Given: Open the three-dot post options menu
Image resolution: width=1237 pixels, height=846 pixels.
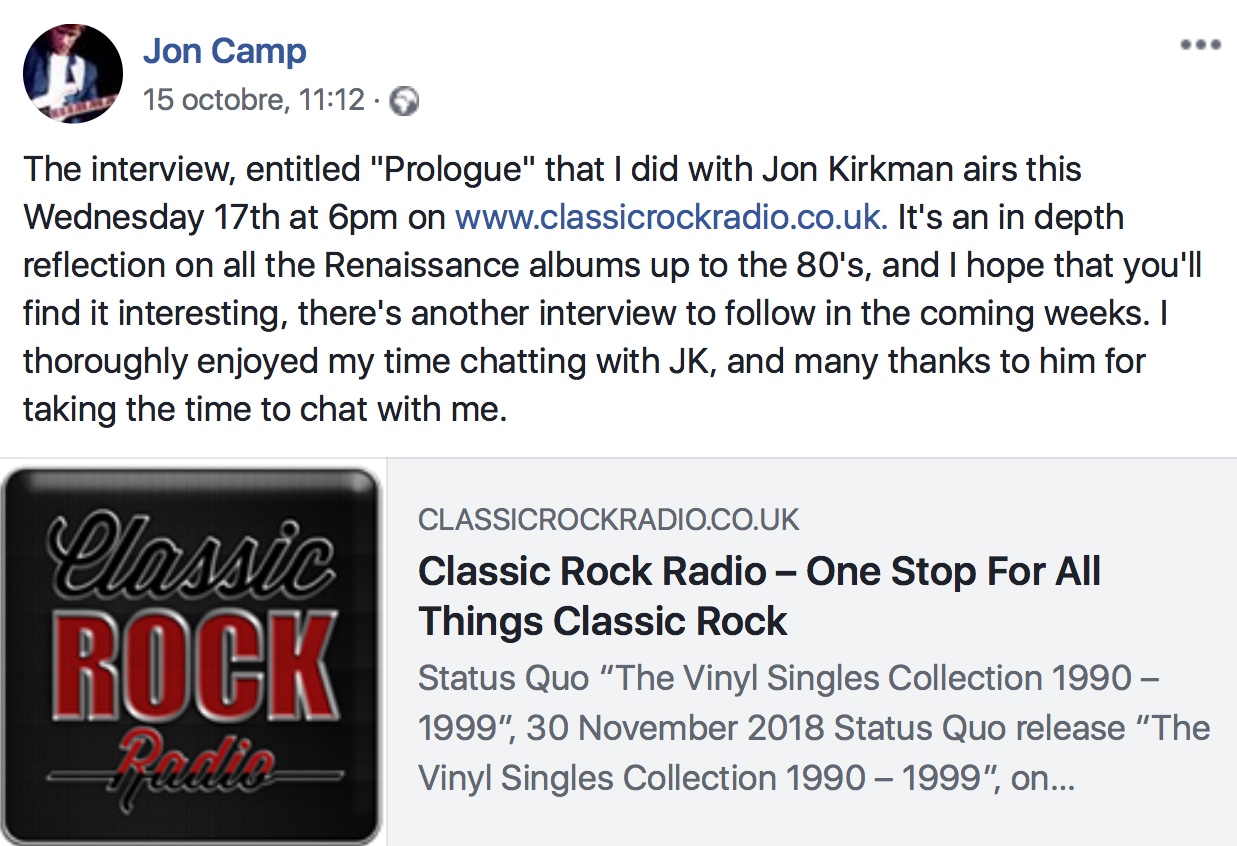Looking at the screenshot, I should tap(1200, 45).
